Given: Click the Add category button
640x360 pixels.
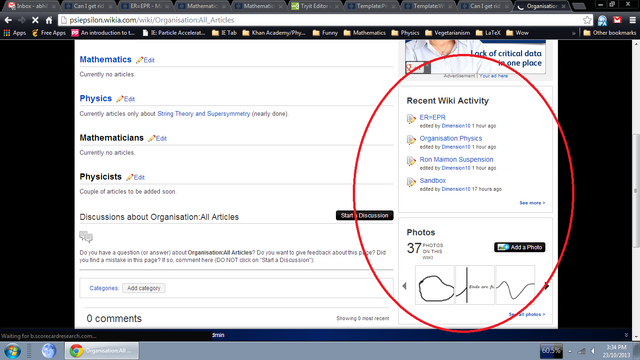Looking at the screenshot, I should 144,288.
